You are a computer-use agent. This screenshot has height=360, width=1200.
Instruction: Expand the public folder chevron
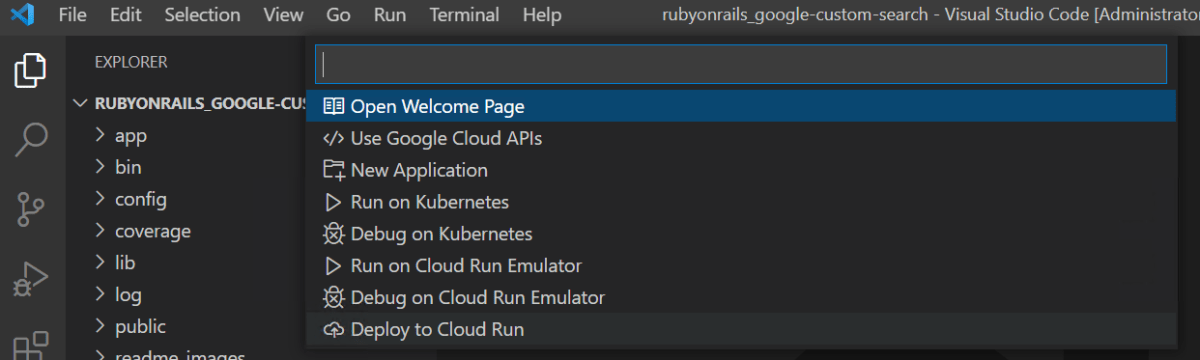pos(100,326)
